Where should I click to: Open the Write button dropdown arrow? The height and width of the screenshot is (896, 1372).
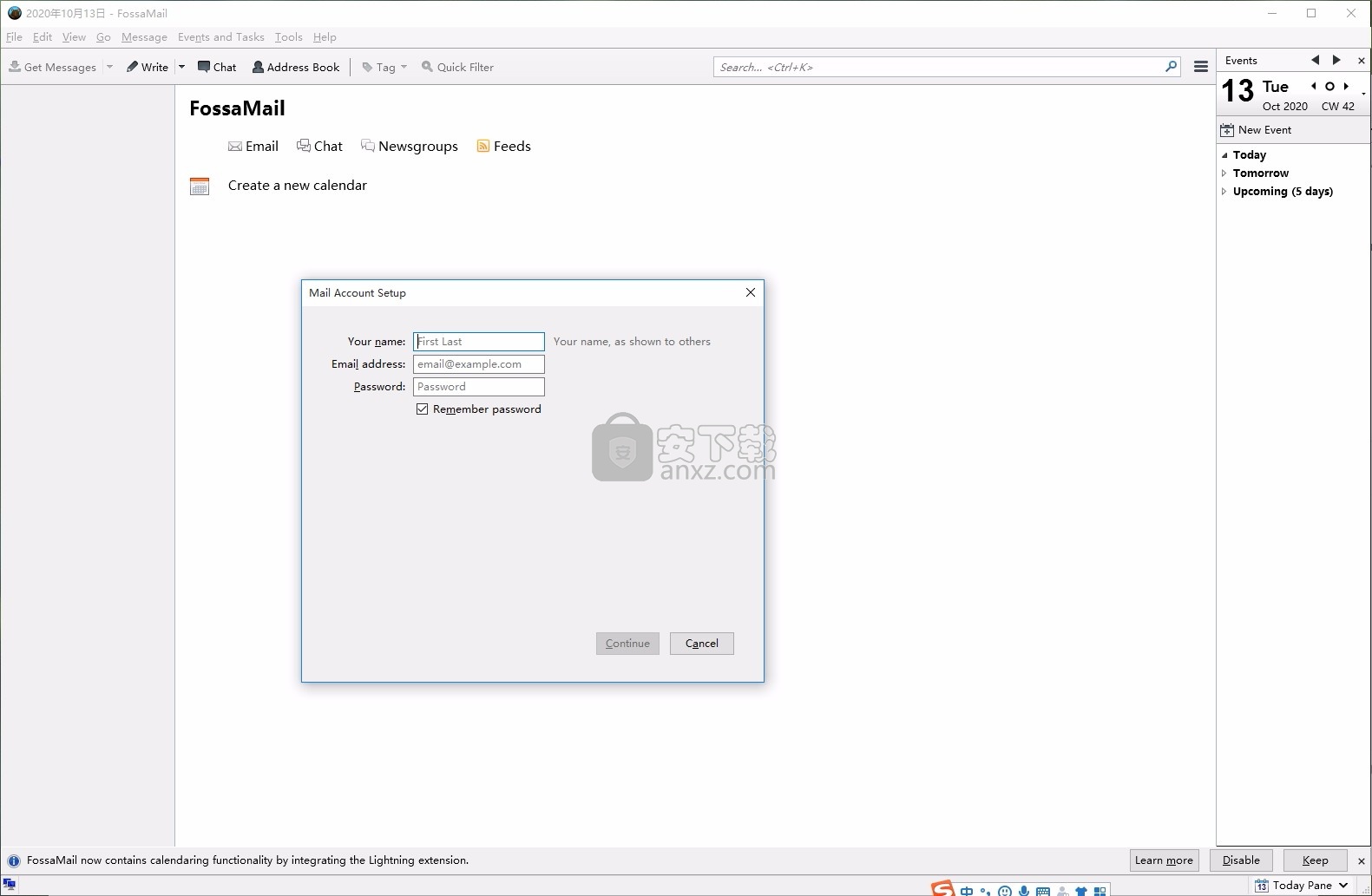coord(181,67)
